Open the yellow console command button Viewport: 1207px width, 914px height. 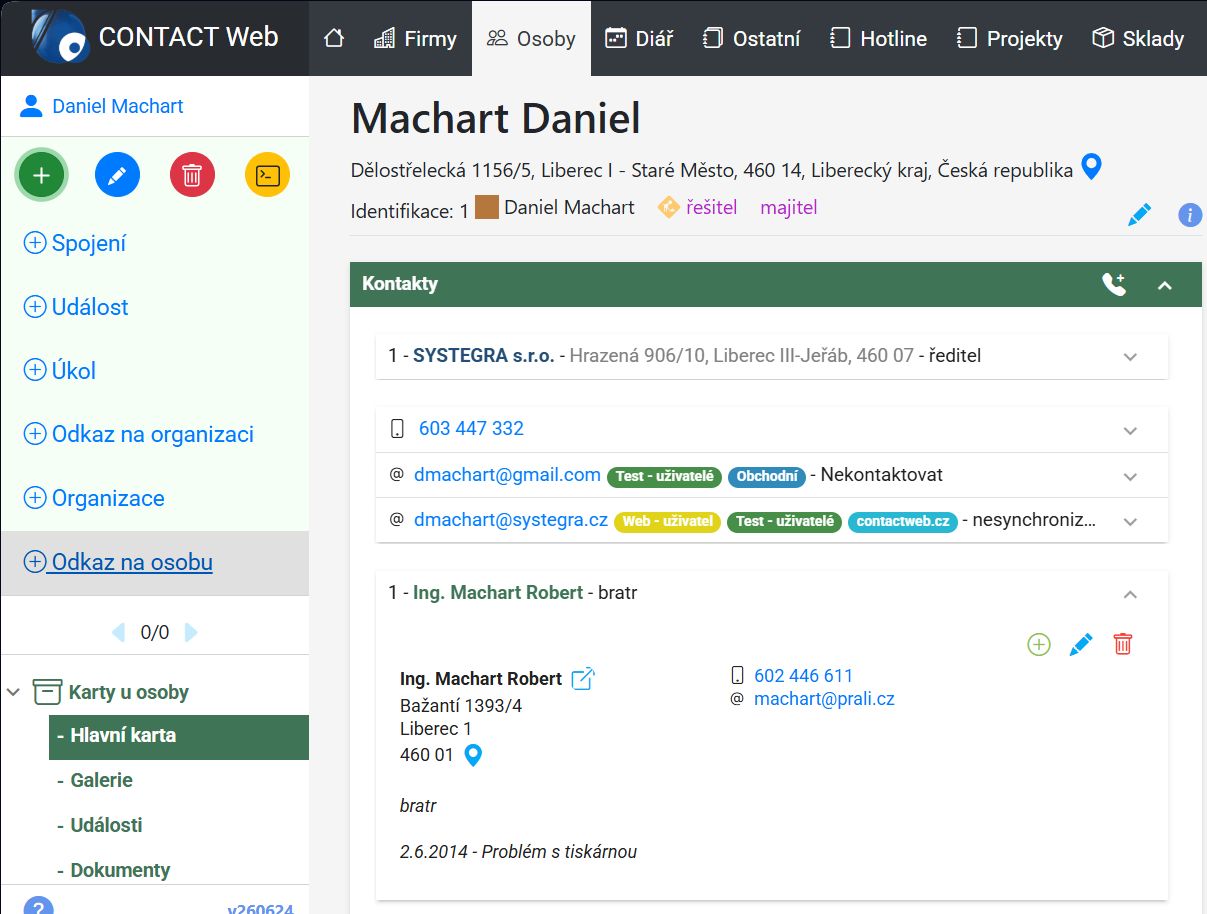click(x=267, y=176)
